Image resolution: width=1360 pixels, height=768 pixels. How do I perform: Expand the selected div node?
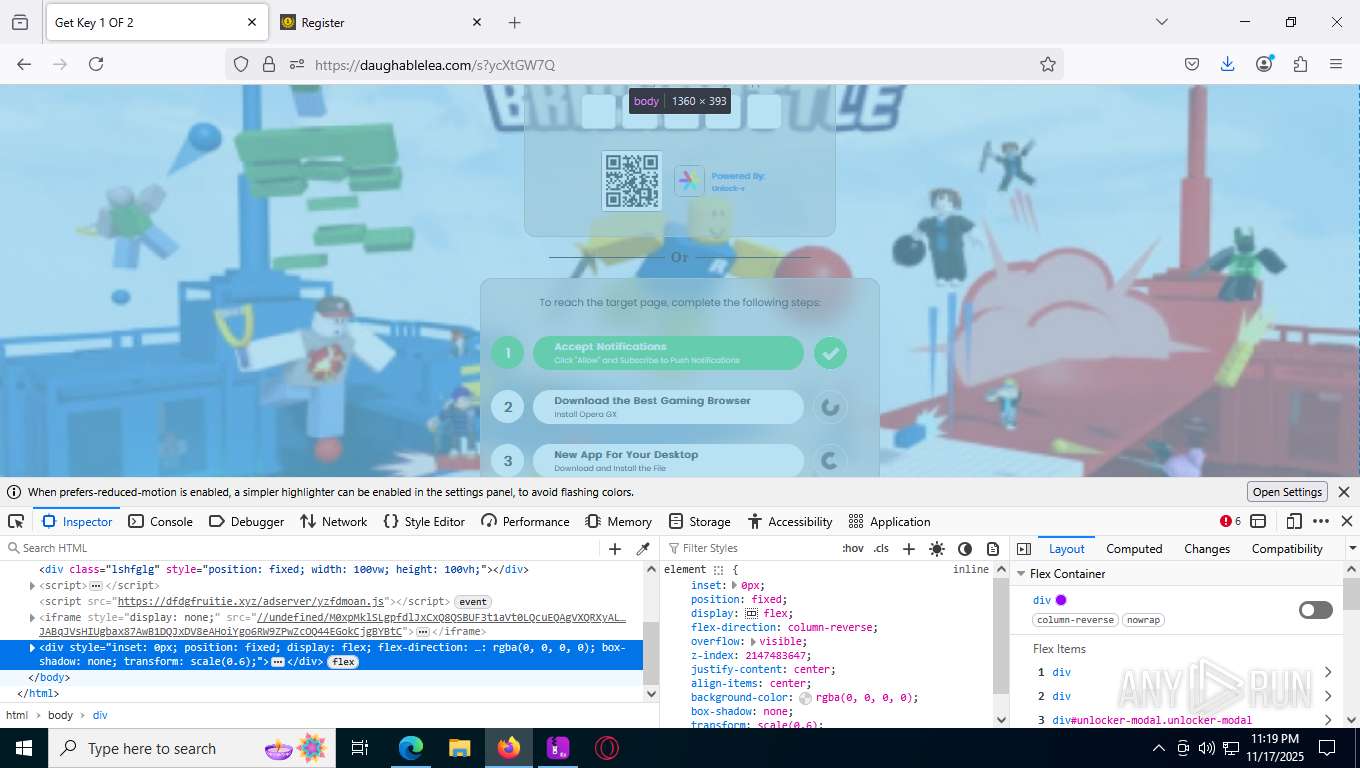point(32,648)
